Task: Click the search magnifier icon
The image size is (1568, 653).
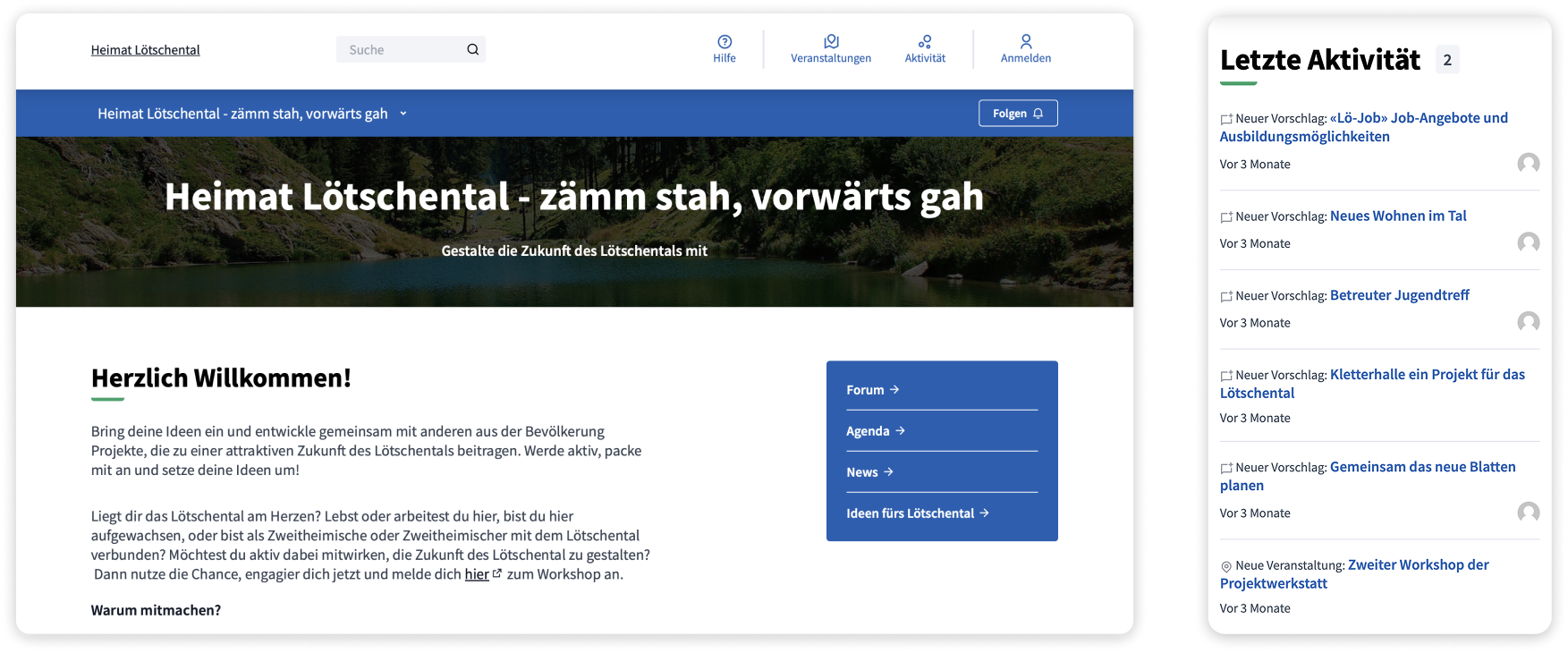Action: (473, 49)
